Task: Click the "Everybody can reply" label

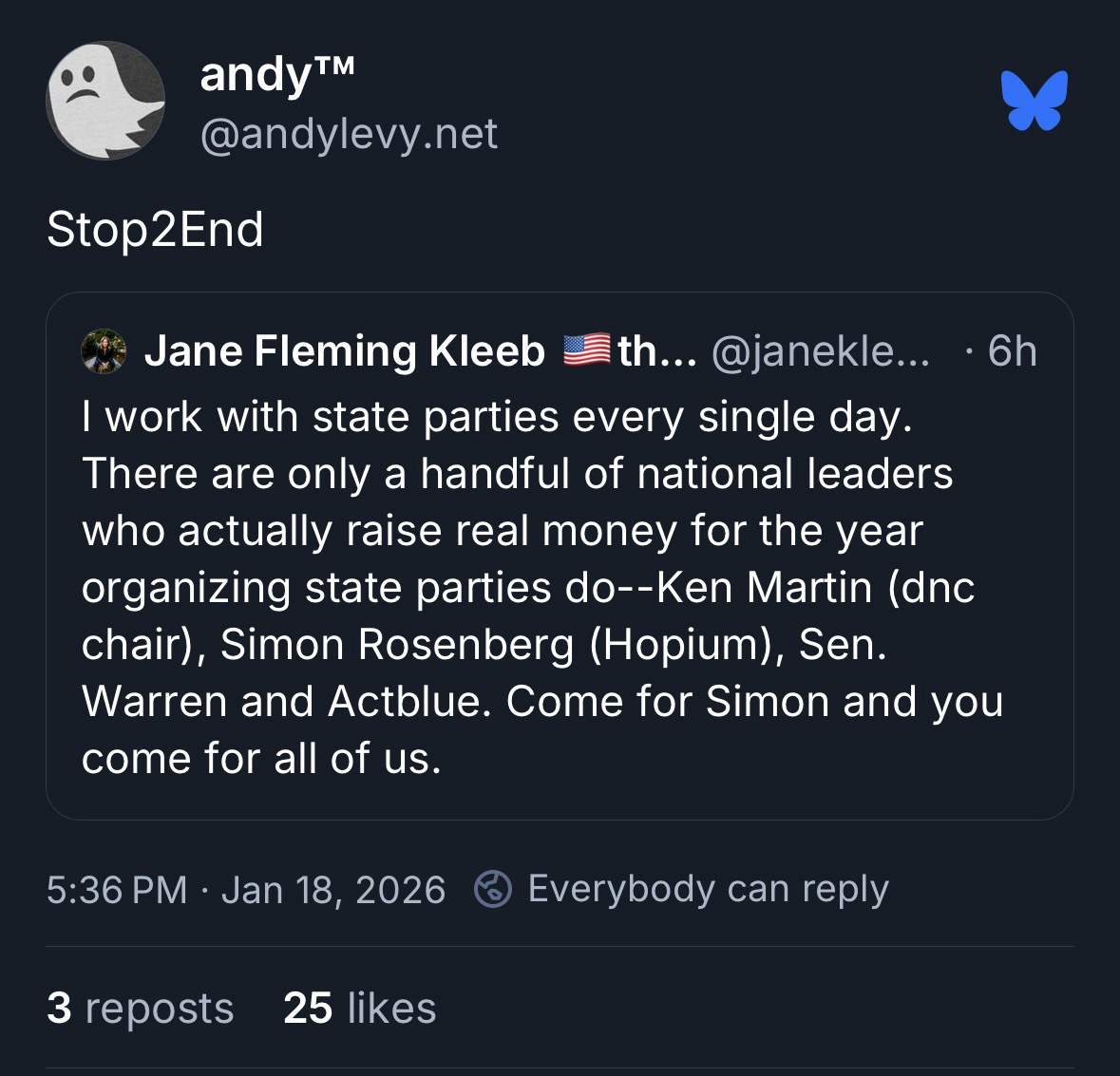Action: (708, 889)
